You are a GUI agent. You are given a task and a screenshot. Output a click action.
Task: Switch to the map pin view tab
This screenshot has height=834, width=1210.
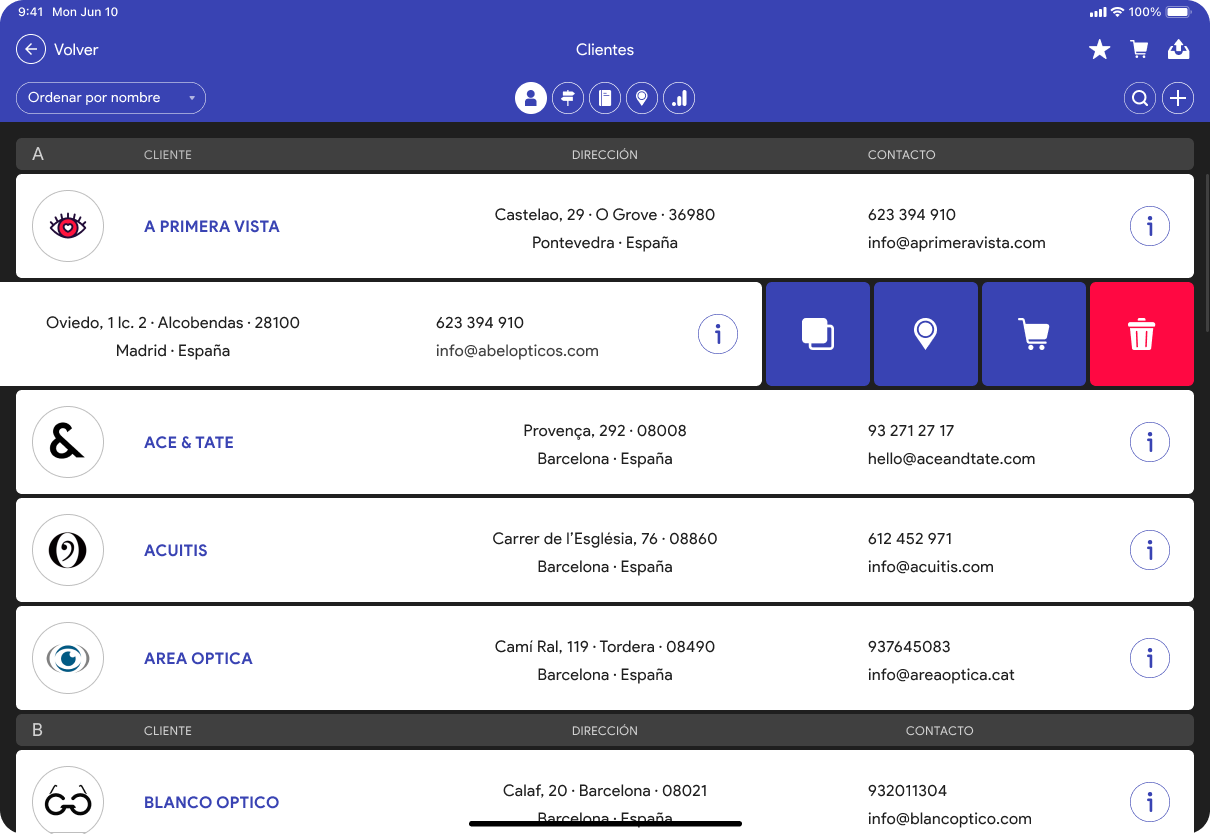coord(642,98)
